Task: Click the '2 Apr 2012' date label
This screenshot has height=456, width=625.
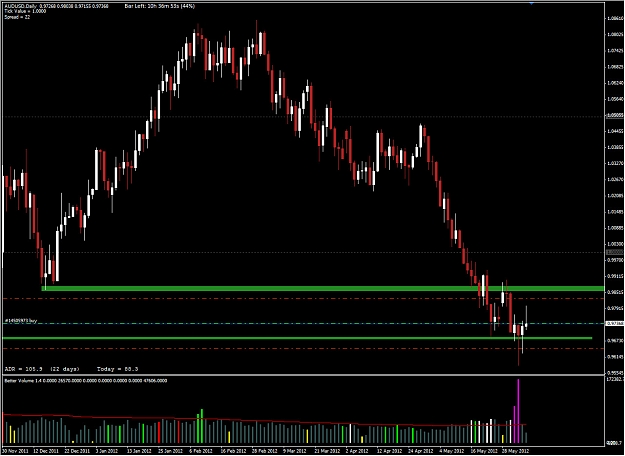Action: pos(357,451)
